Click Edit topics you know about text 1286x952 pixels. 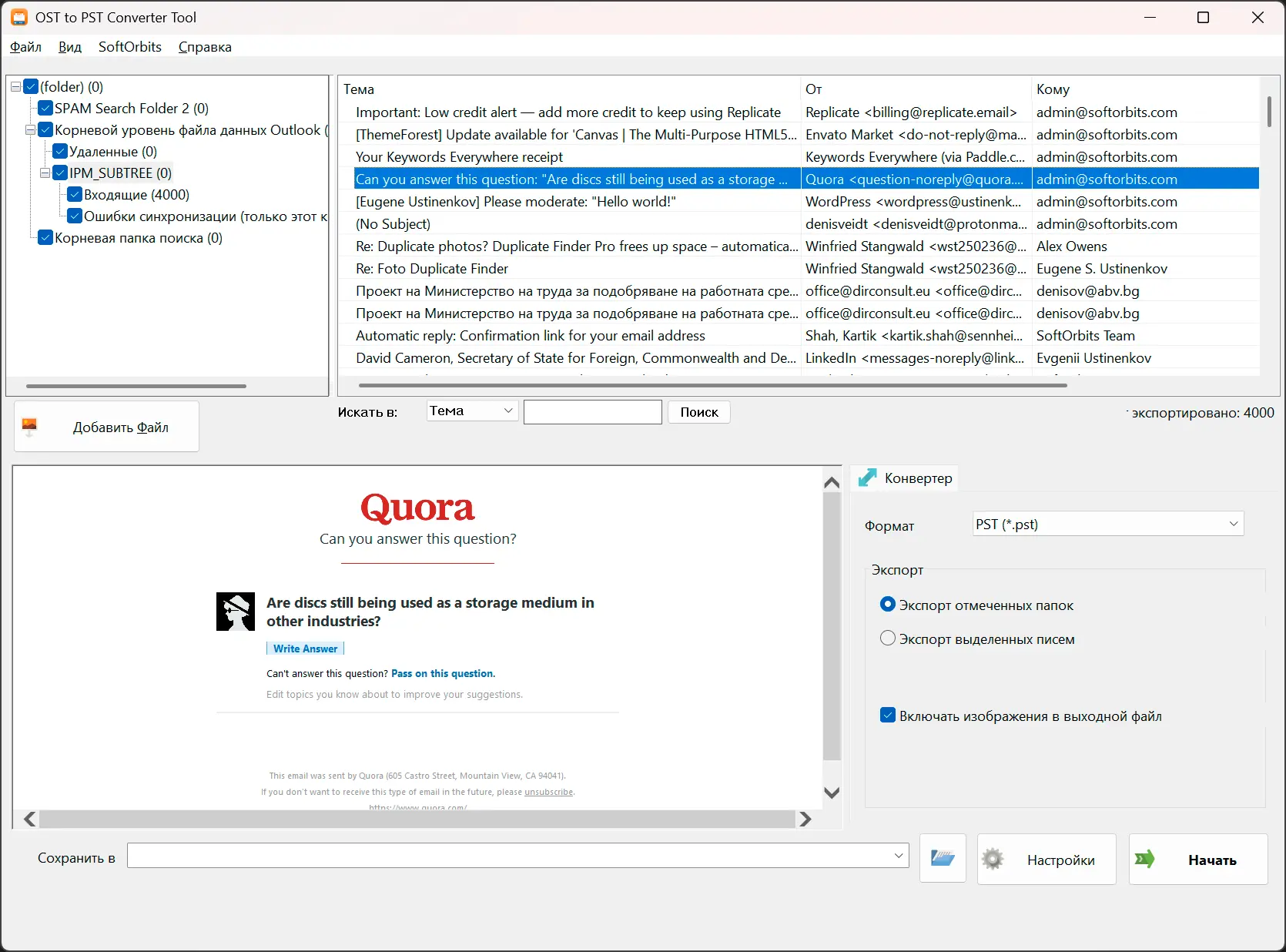(394, 694)
